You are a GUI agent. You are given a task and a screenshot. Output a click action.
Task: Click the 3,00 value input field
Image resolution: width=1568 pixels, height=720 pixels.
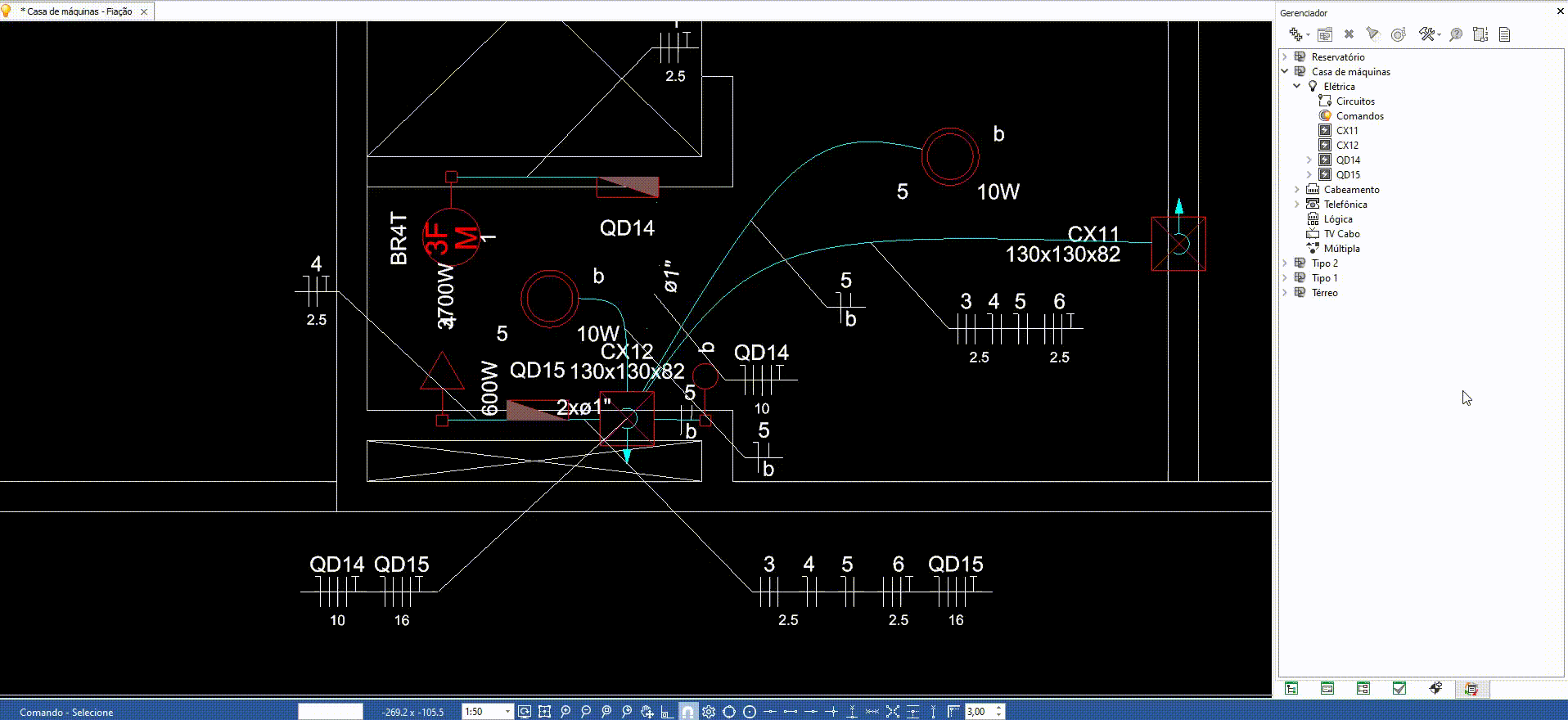[979, 712]
